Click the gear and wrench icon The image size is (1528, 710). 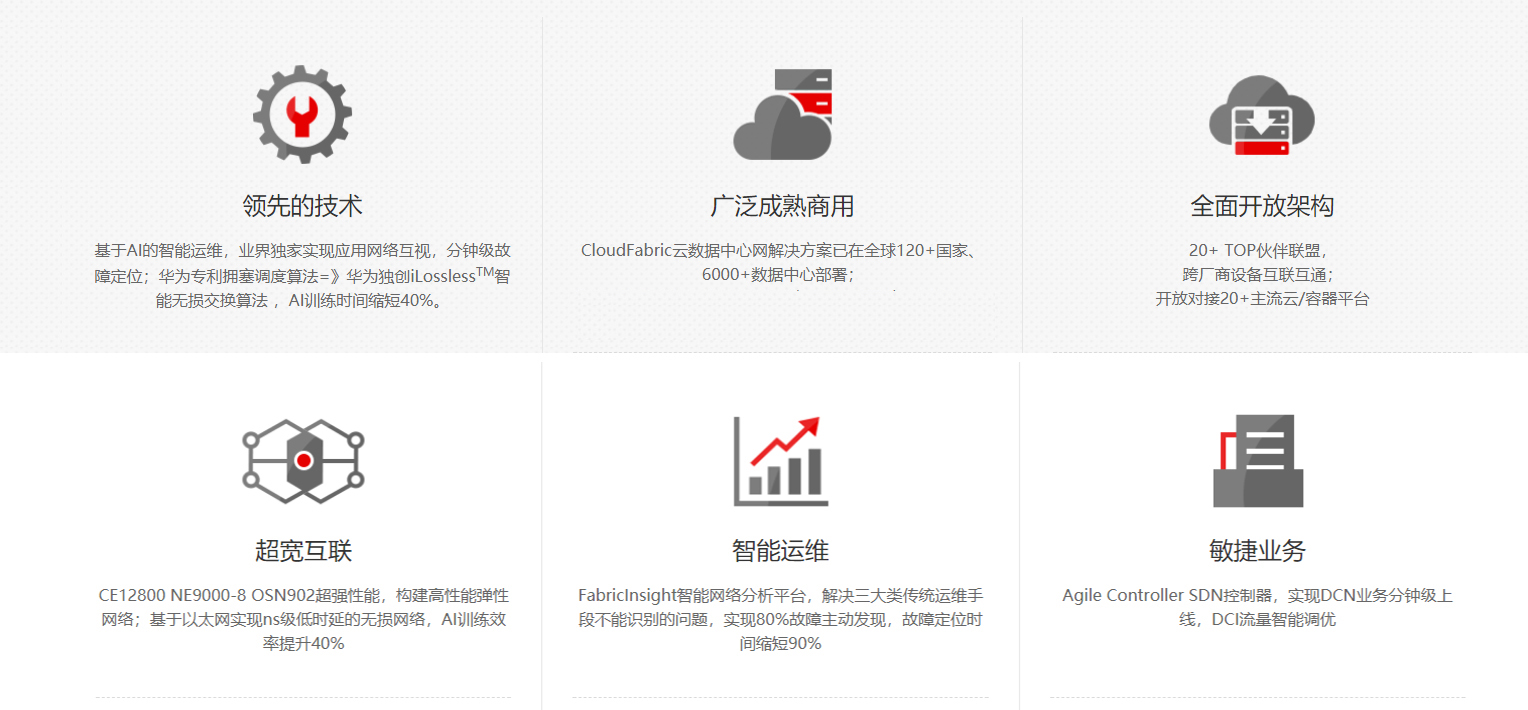(302, 115)
